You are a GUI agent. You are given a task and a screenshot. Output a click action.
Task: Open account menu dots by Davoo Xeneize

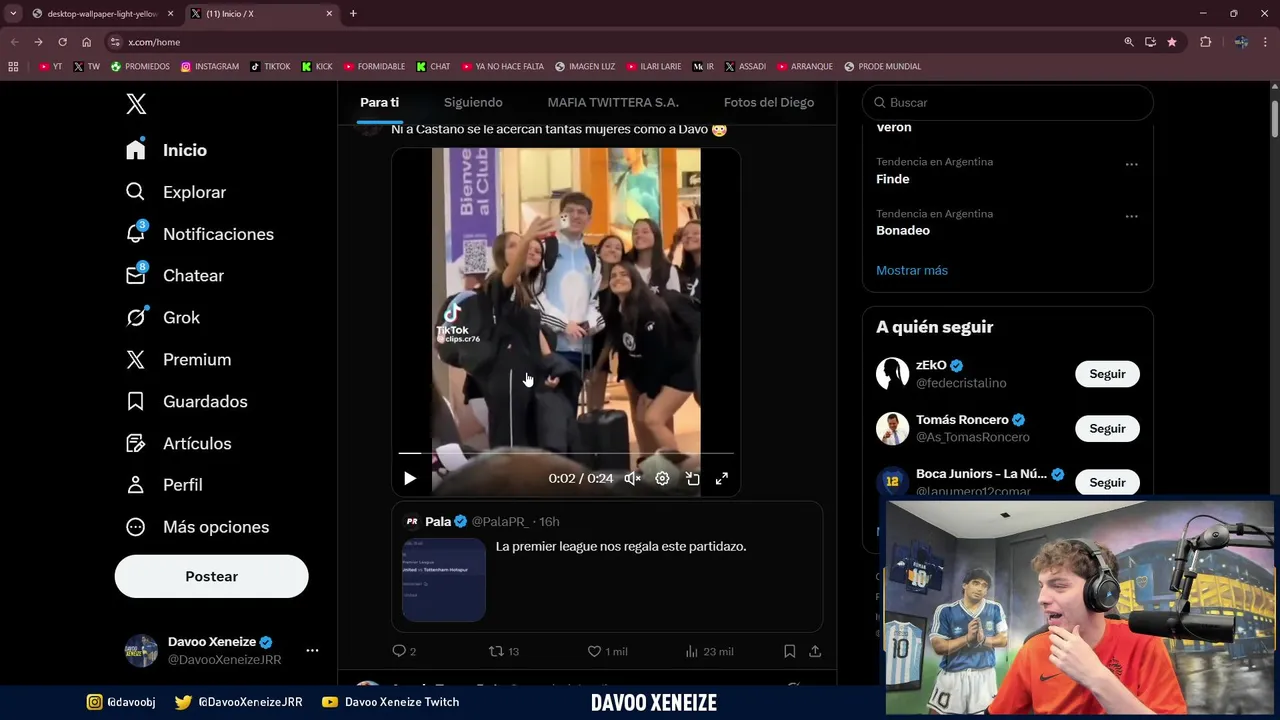tap(312, 651)
